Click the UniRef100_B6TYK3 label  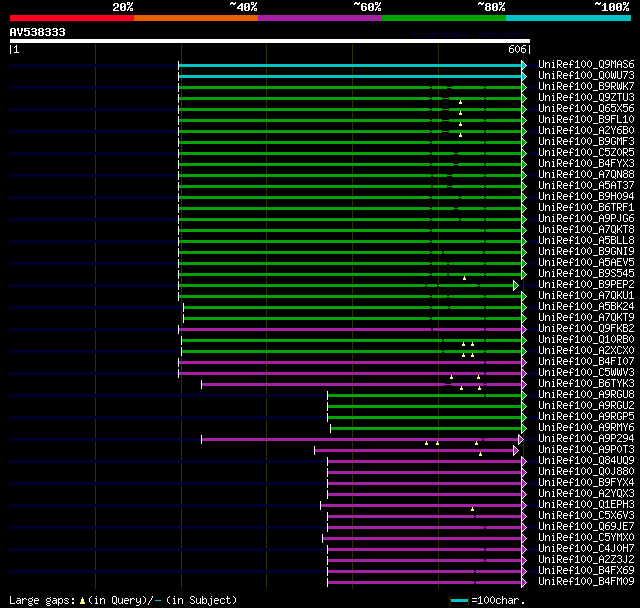586,384
